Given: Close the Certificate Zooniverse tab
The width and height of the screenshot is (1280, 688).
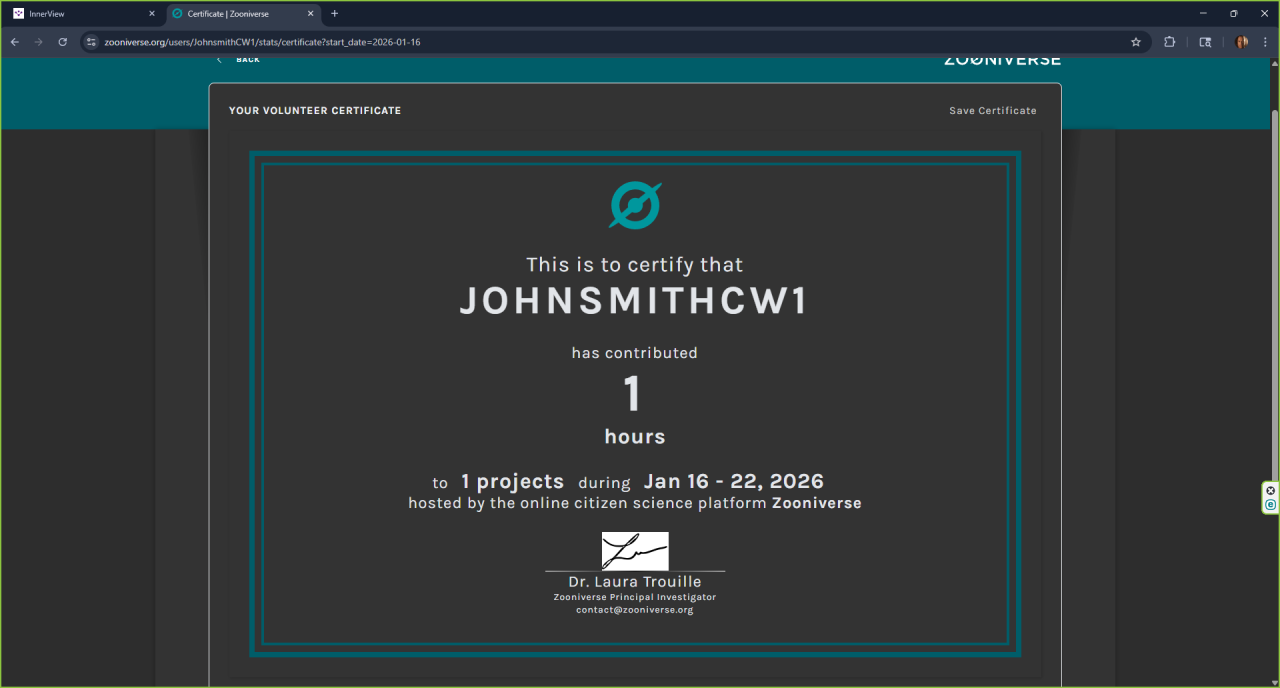Looking at the screenshot, I should pos(310,14).
